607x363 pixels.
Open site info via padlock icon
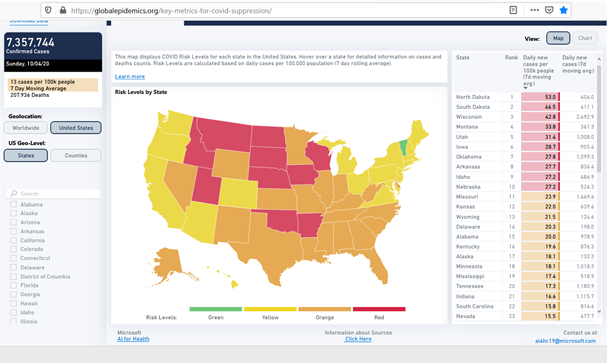tap(63, 10)
